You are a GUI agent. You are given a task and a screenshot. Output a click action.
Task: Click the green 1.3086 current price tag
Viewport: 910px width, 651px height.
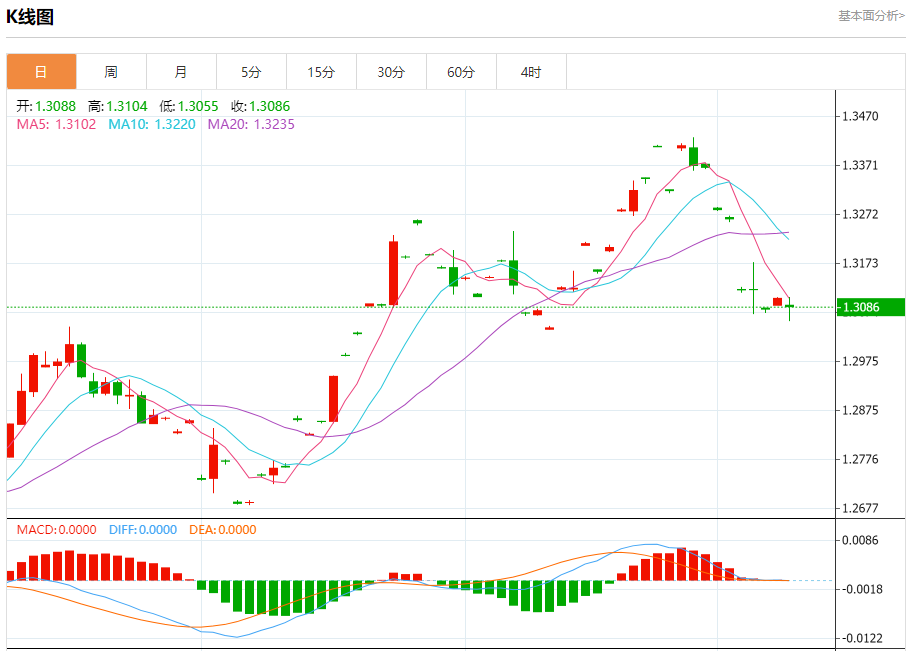[871, 307]
